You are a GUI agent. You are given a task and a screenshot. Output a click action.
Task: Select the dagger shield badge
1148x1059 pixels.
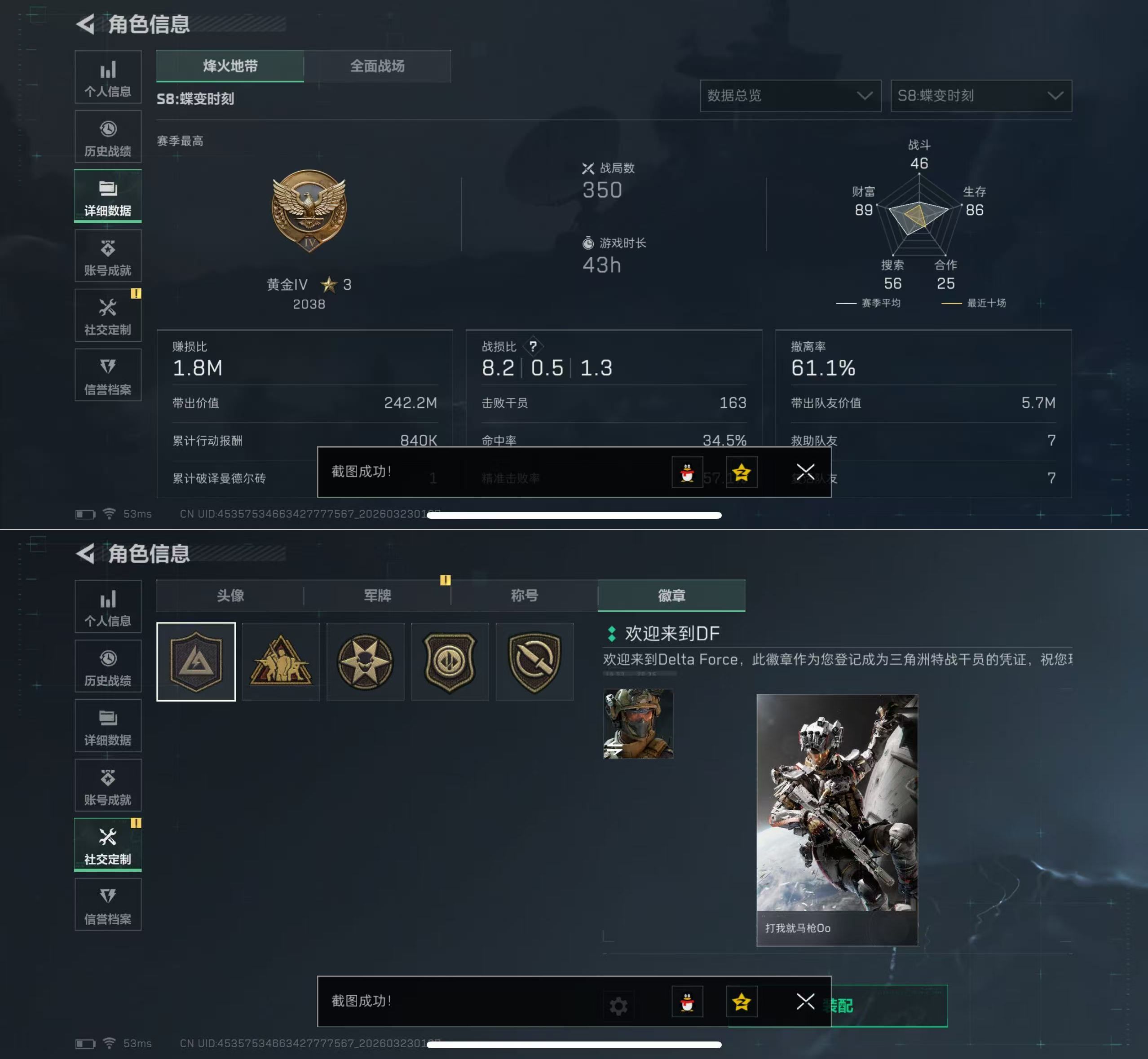[535, 662]
